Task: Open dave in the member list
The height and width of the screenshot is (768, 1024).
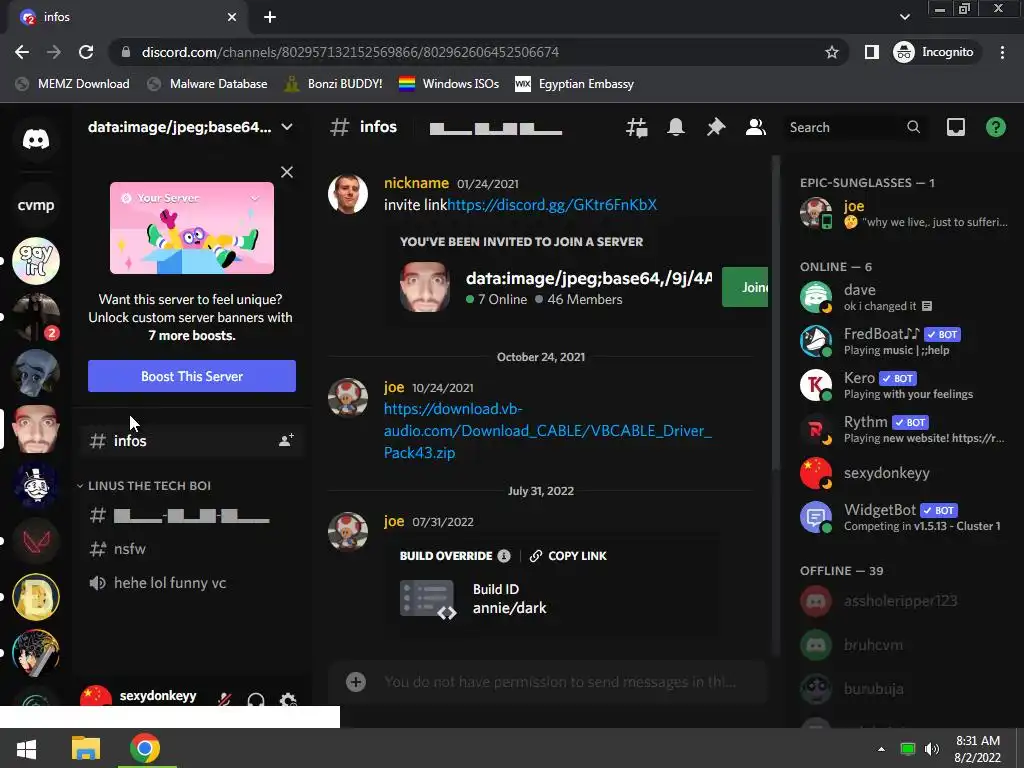Action: click(x=903, y=297)
